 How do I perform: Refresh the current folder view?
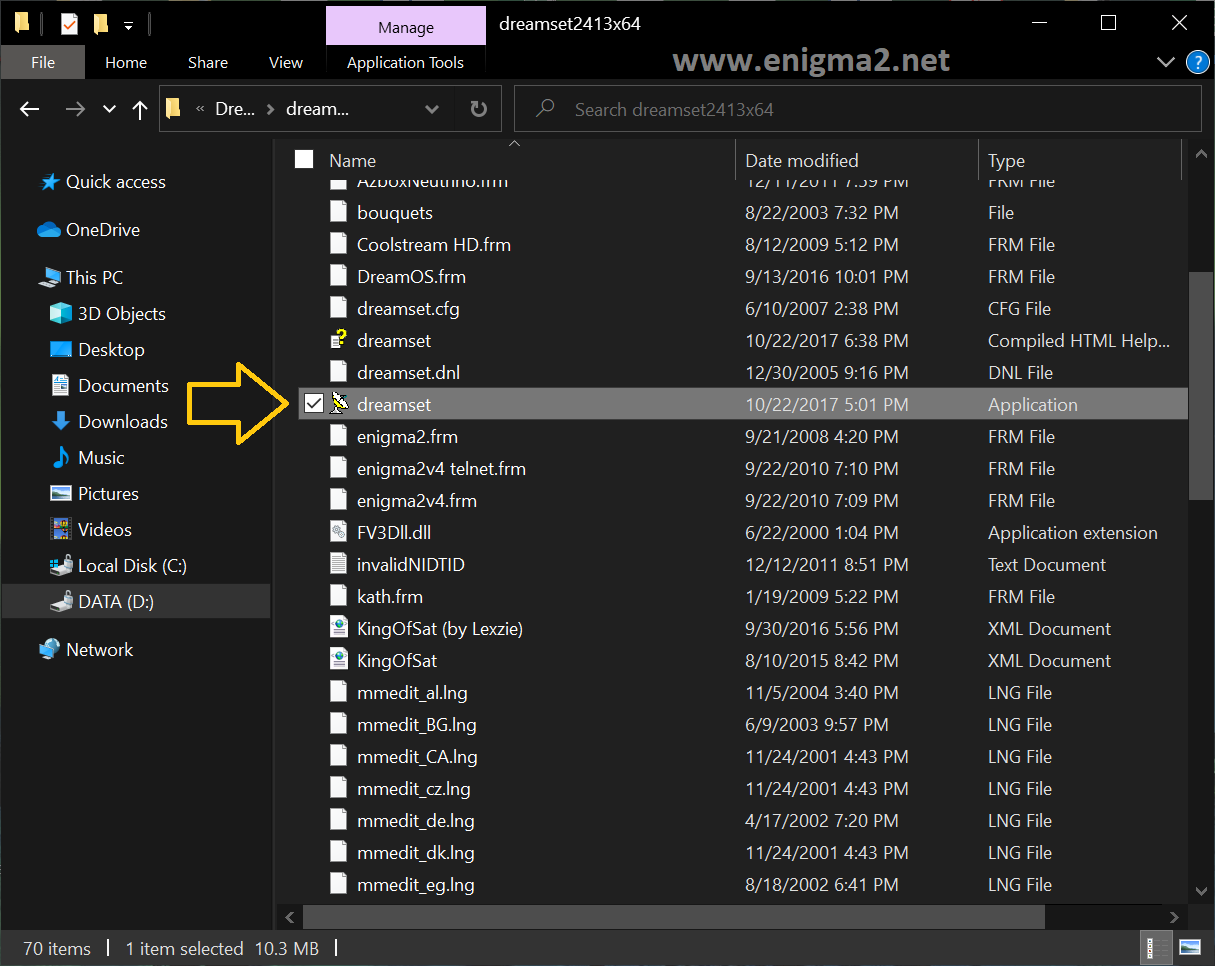coord(479,109)
